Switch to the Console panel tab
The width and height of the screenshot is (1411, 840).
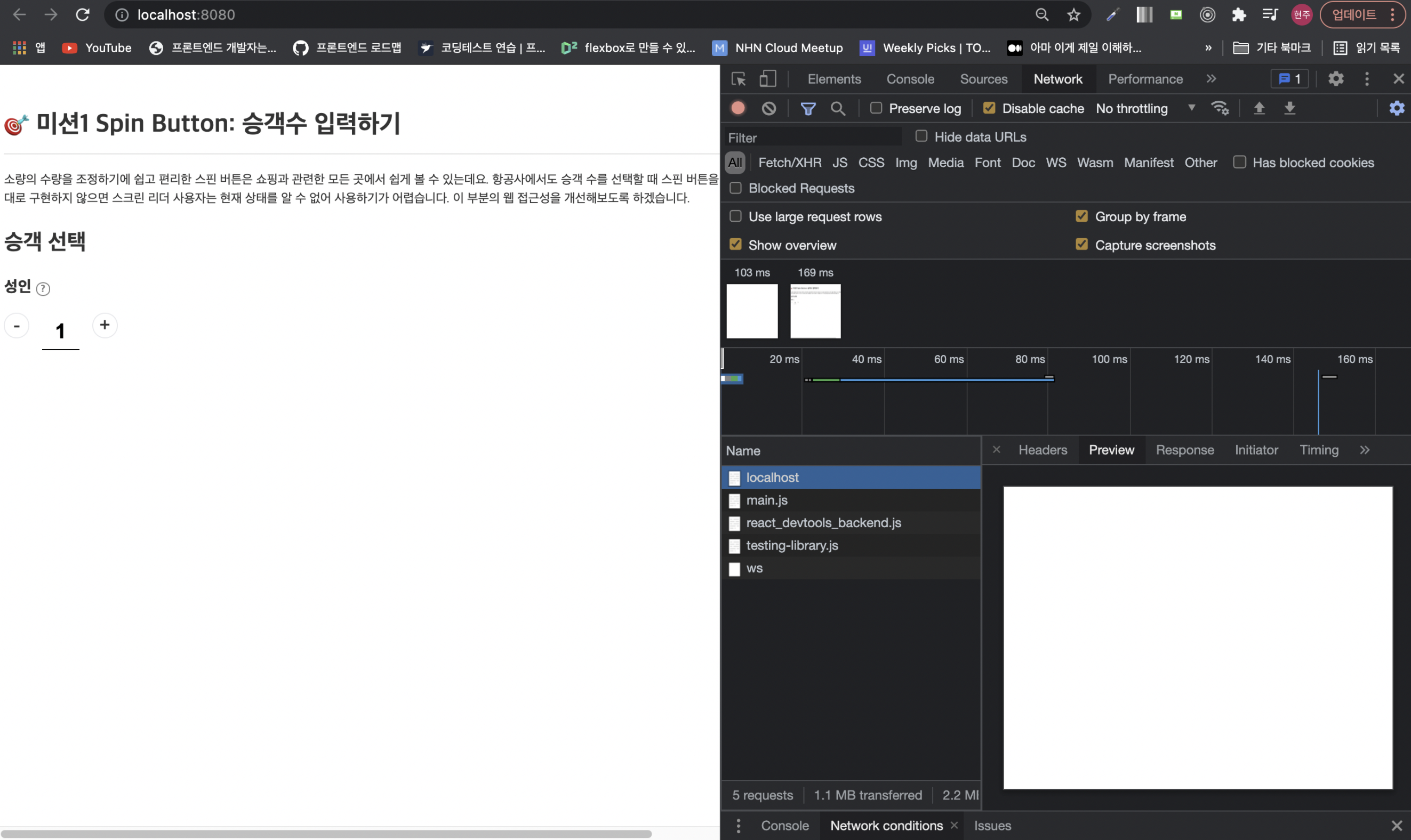tap(910, 79)
